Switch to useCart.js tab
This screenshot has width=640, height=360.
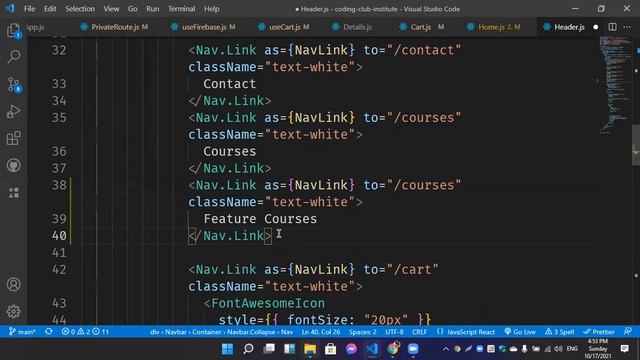pyautogui.click(x=284, y=27)
